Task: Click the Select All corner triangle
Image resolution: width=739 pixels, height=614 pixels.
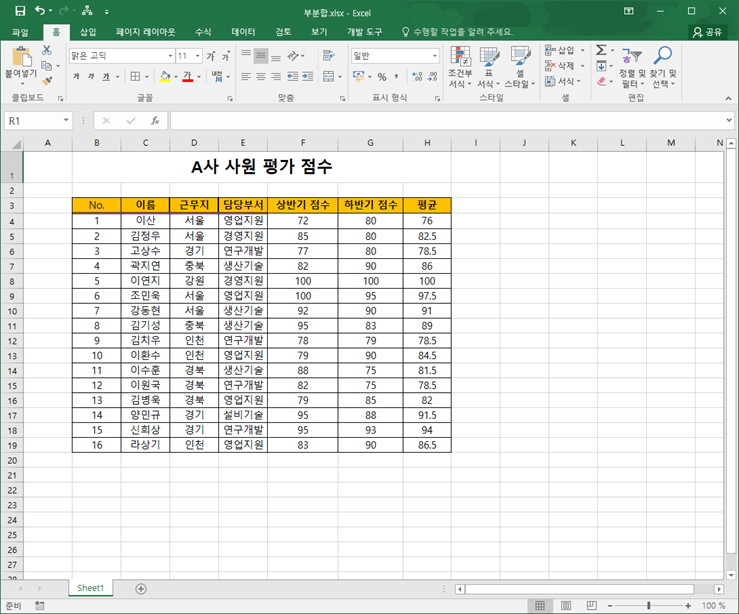Action: 15,144
